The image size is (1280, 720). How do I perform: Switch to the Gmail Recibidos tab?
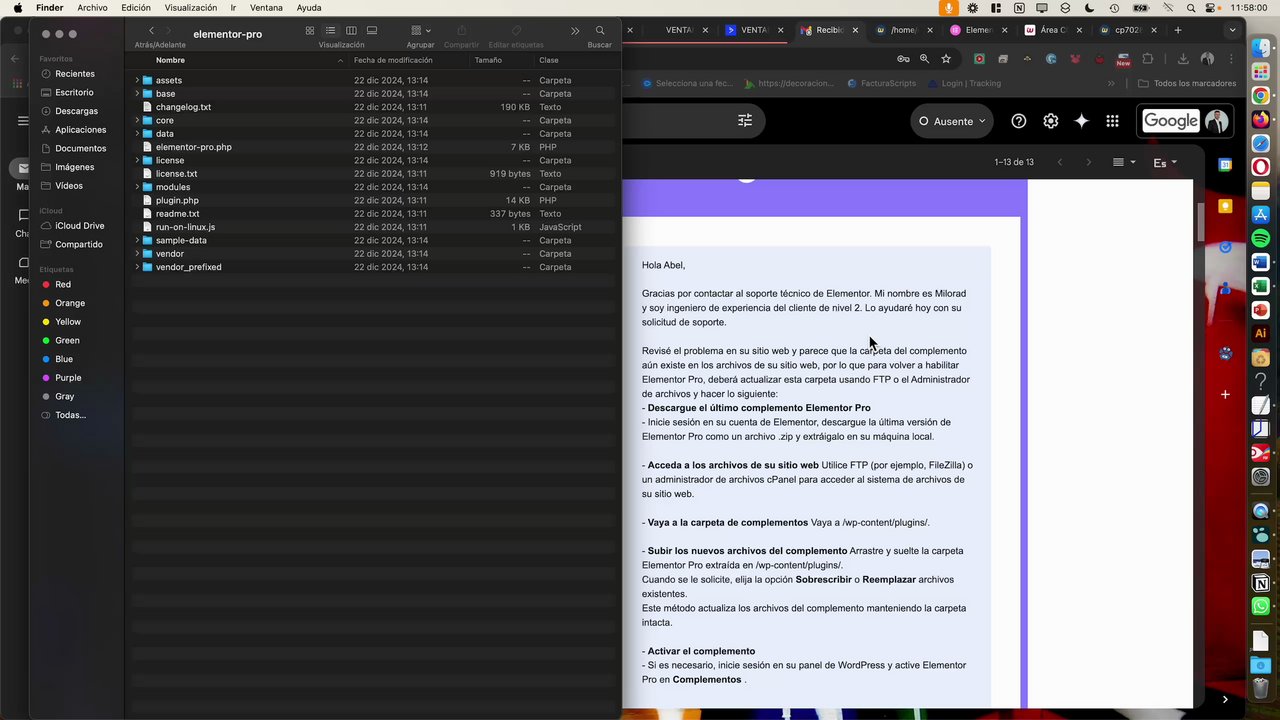click(x=830, y=30)
